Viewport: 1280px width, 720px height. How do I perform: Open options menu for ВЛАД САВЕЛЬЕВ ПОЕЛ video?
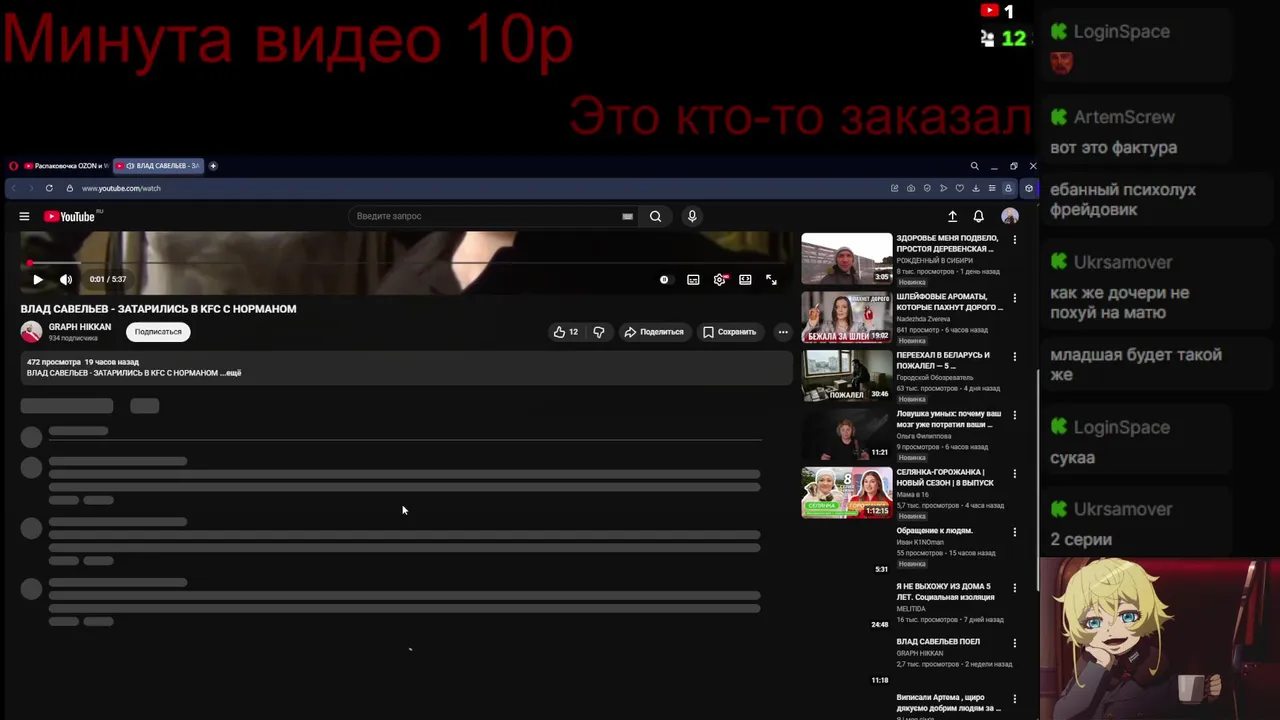click(1014, 643)
